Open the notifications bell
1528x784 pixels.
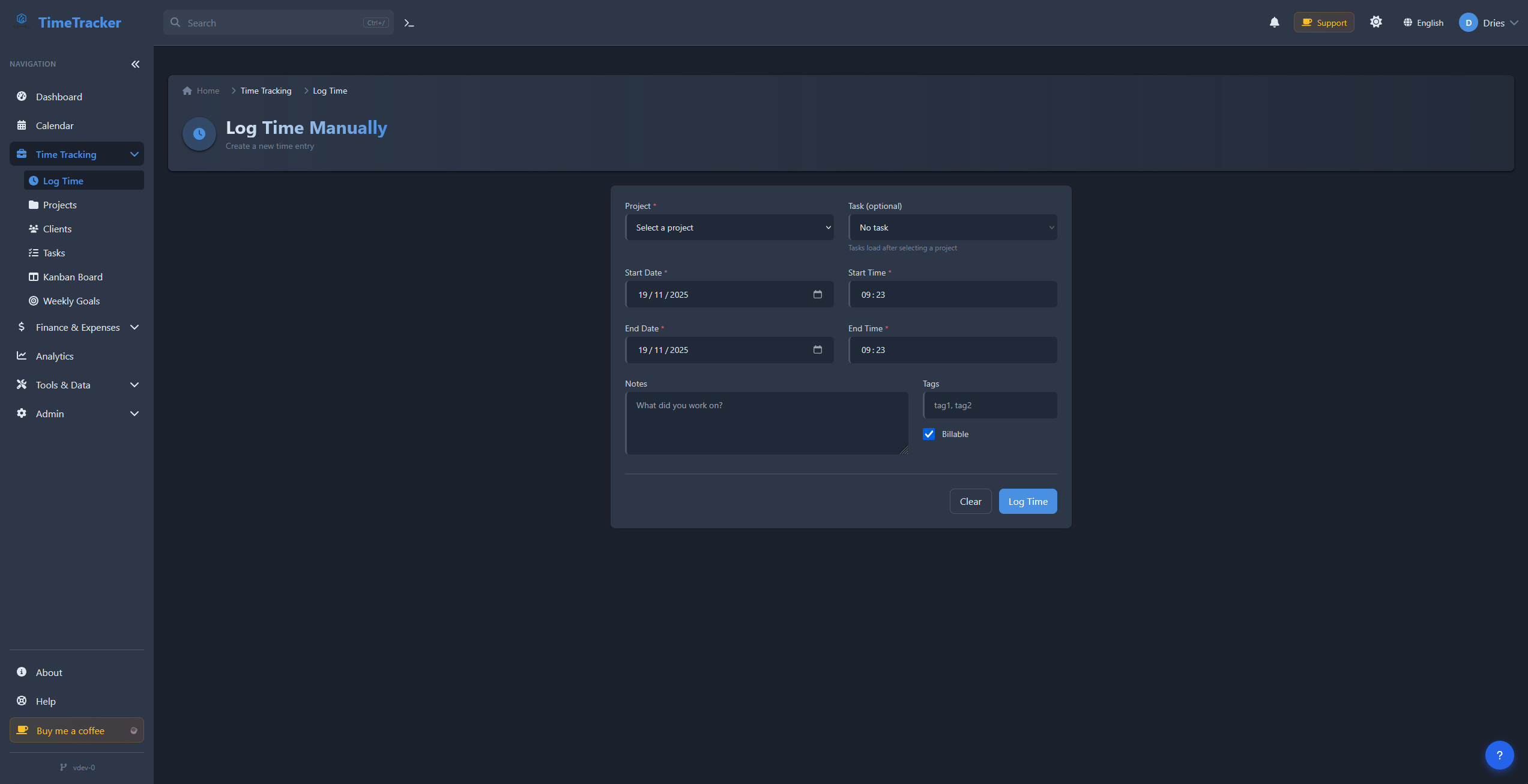[1275, 22]
